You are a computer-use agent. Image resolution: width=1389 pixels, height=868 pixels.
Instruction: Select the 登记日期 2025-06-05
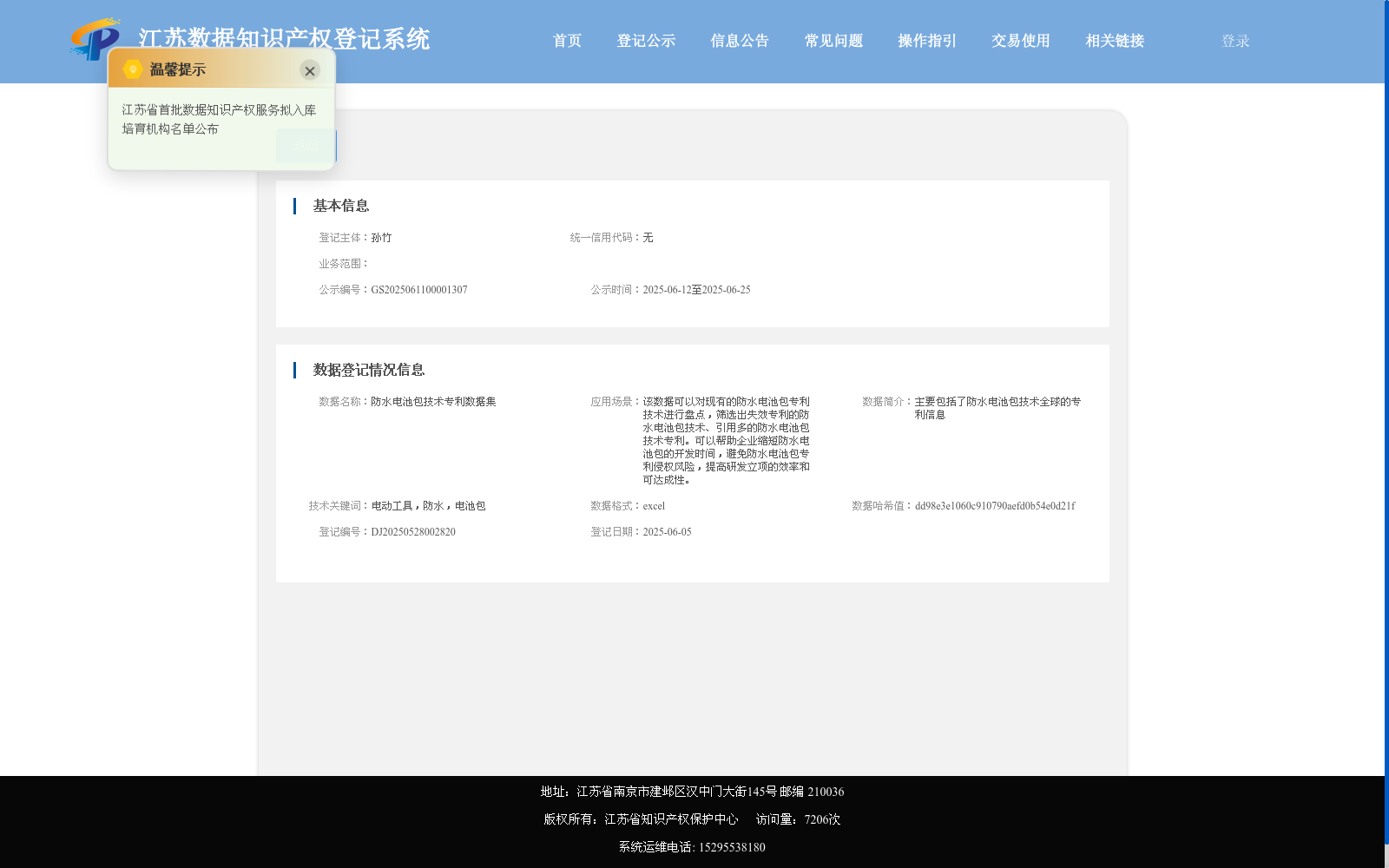point(667,532)
